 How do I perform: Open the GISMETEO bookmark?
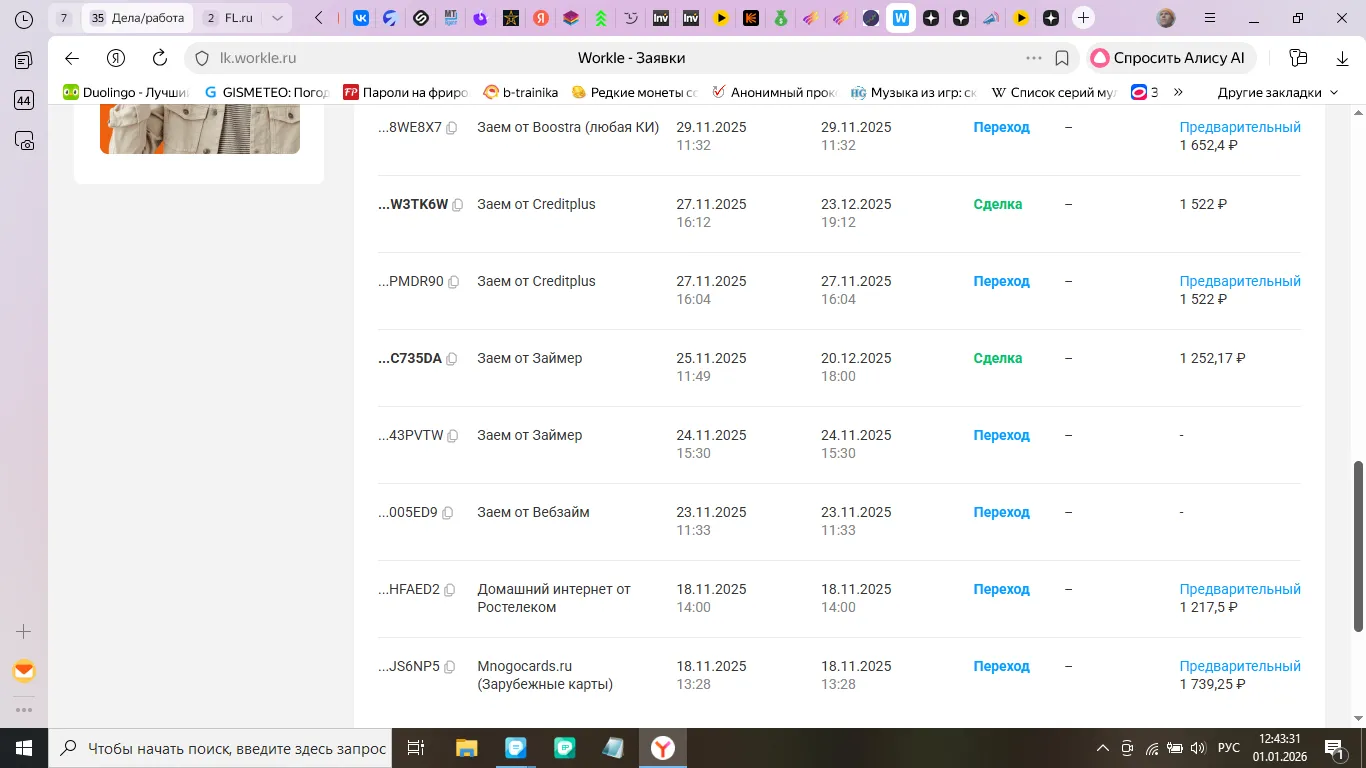(x=266, y=92)
